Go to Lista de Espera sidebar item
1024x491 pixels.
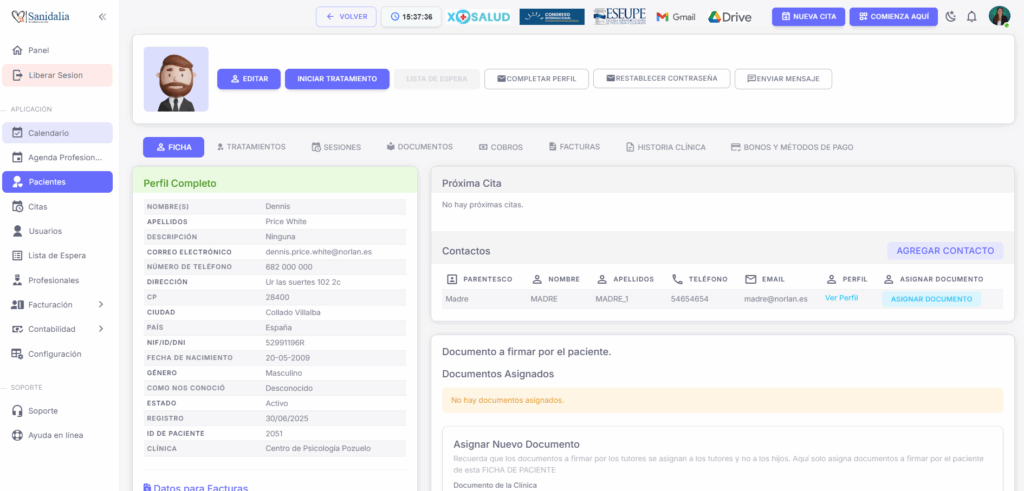(x=57, y=255)
